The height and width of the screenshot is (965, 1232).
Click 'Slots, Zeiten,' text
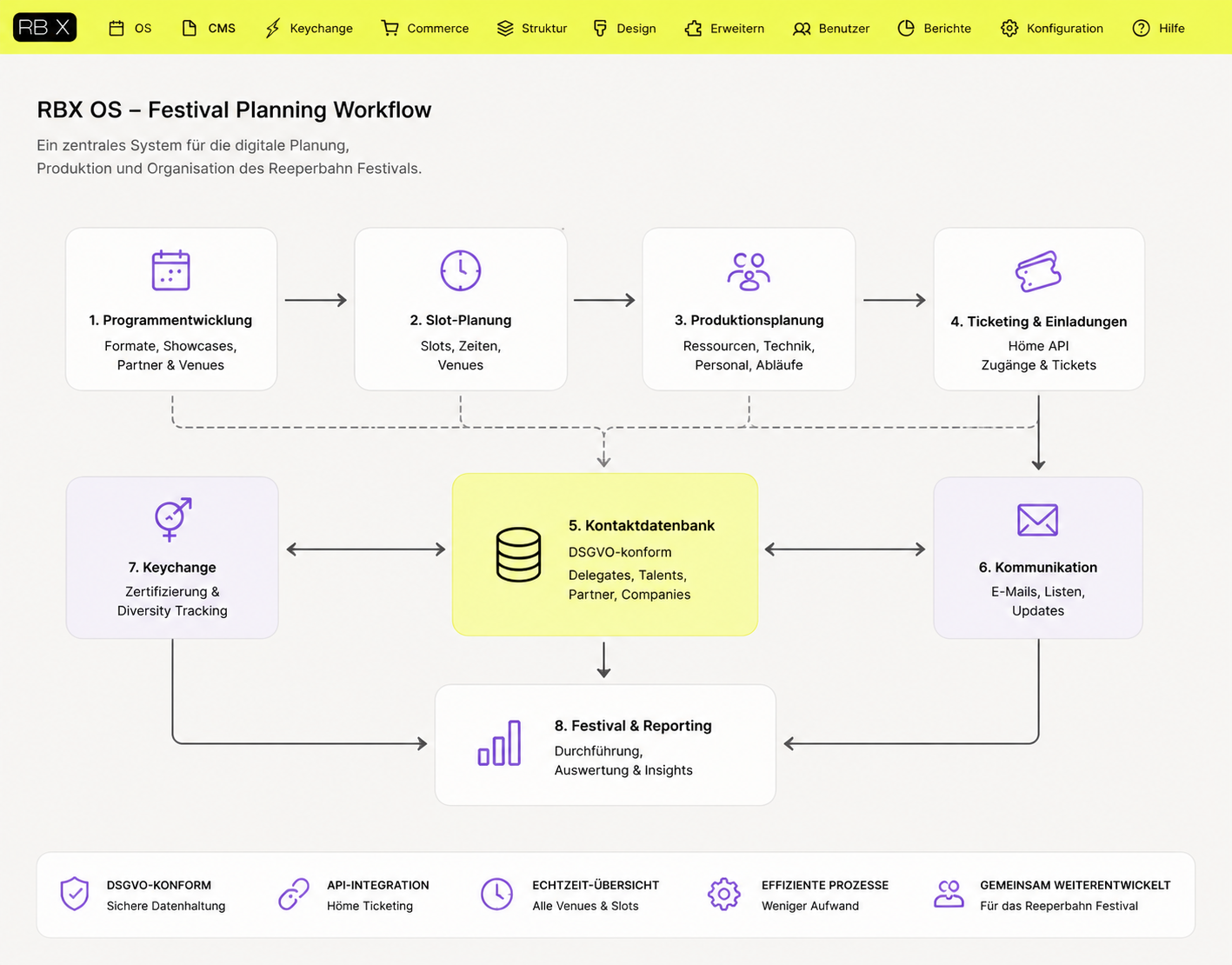click(x=461, y=346)
